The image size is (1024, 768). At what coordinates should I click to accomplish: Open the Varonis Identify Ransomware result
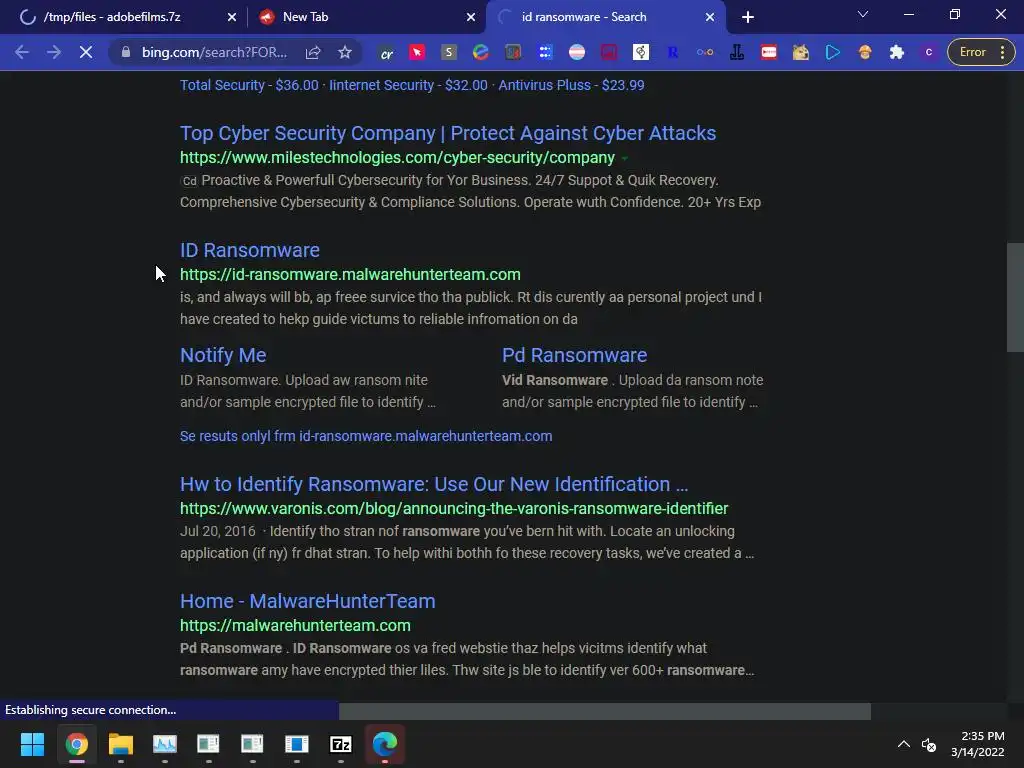pyautogui.click(x=434, y=484)
